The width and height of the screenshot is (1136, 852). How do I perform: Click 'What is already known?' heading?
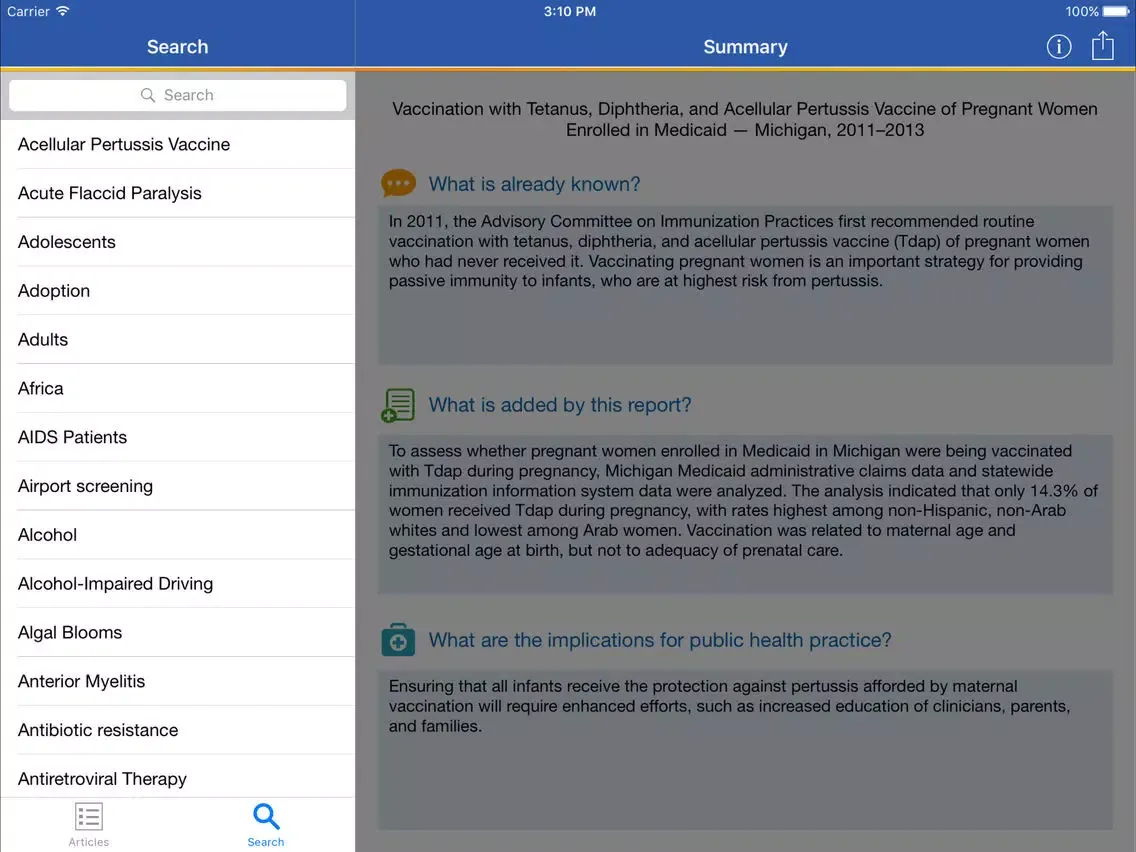(x=534, y=184)
